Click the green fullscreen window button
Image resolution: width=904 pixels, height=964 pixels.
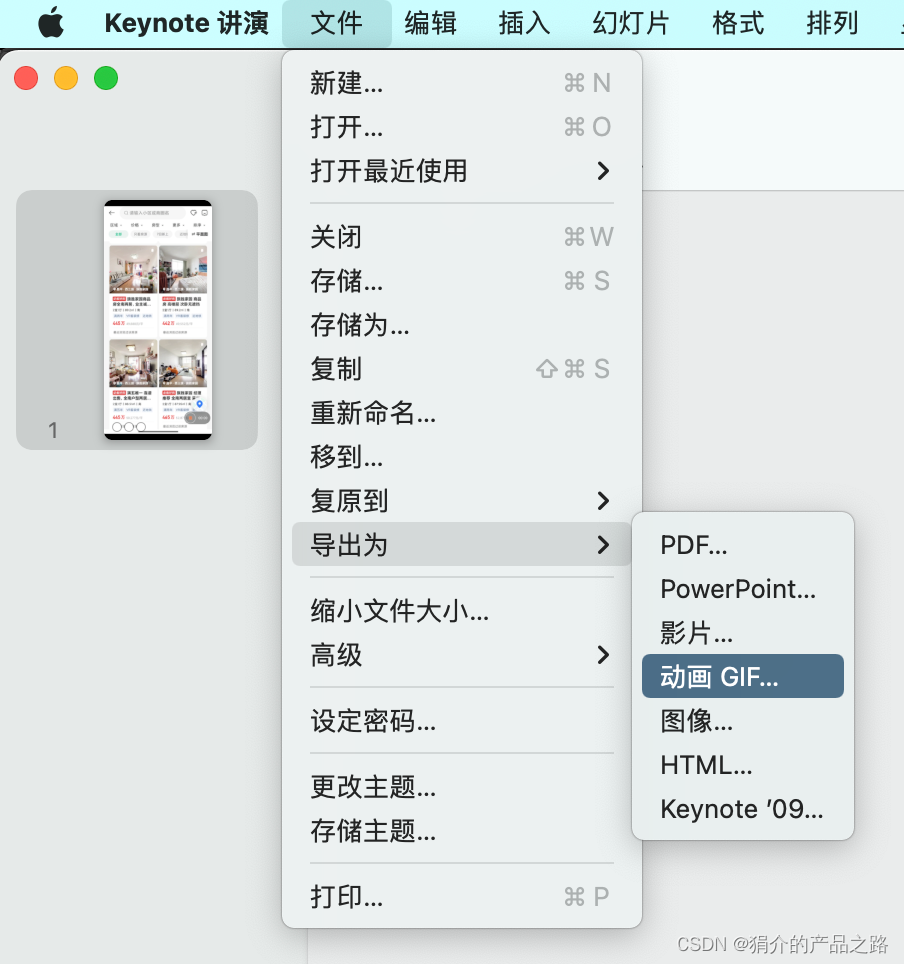pyautogui.click(x=106, y=78)
